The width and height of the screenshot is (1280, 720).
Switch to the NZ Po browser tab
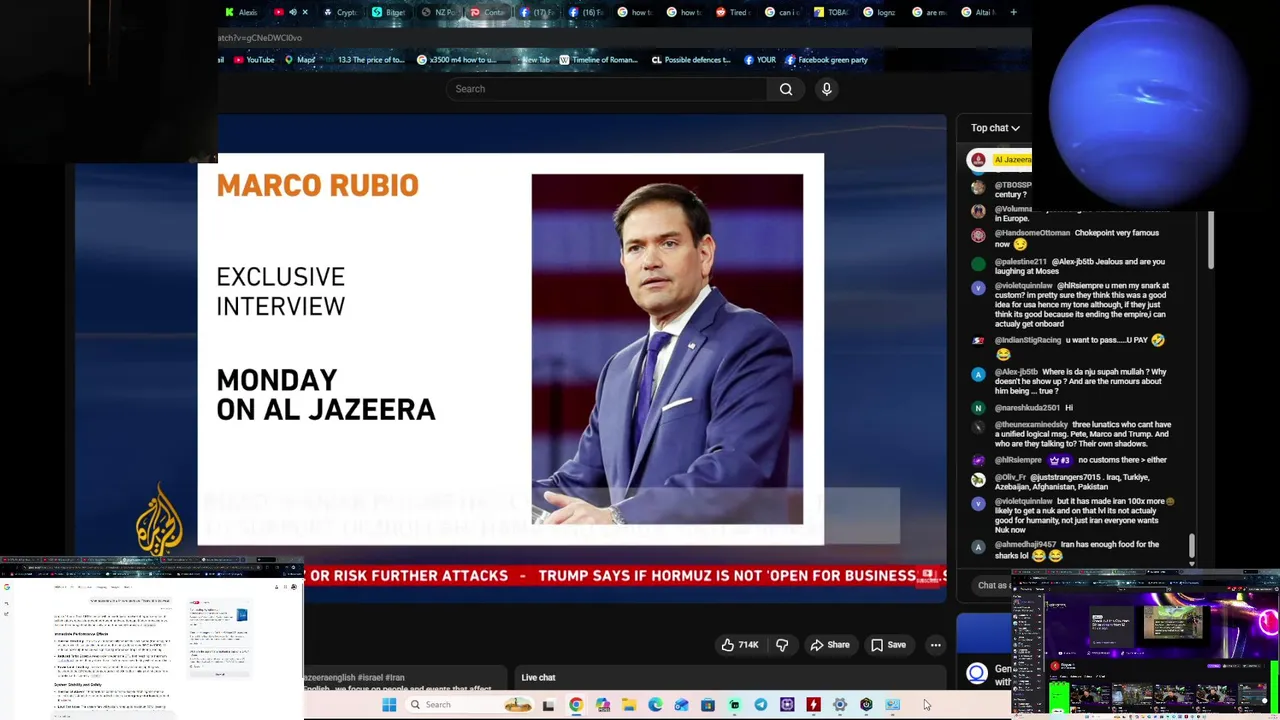(x=440, y=12)
